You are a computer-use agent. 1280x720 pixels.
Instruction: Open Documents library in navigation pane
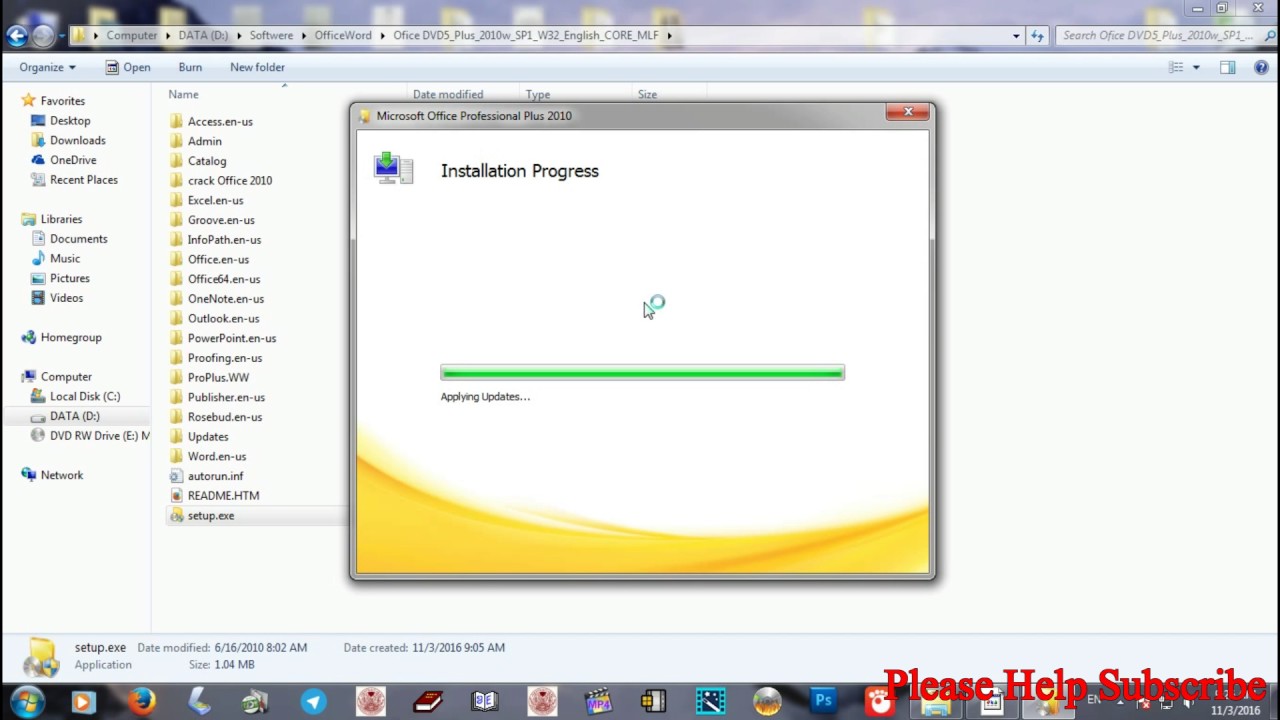[78, 239]
